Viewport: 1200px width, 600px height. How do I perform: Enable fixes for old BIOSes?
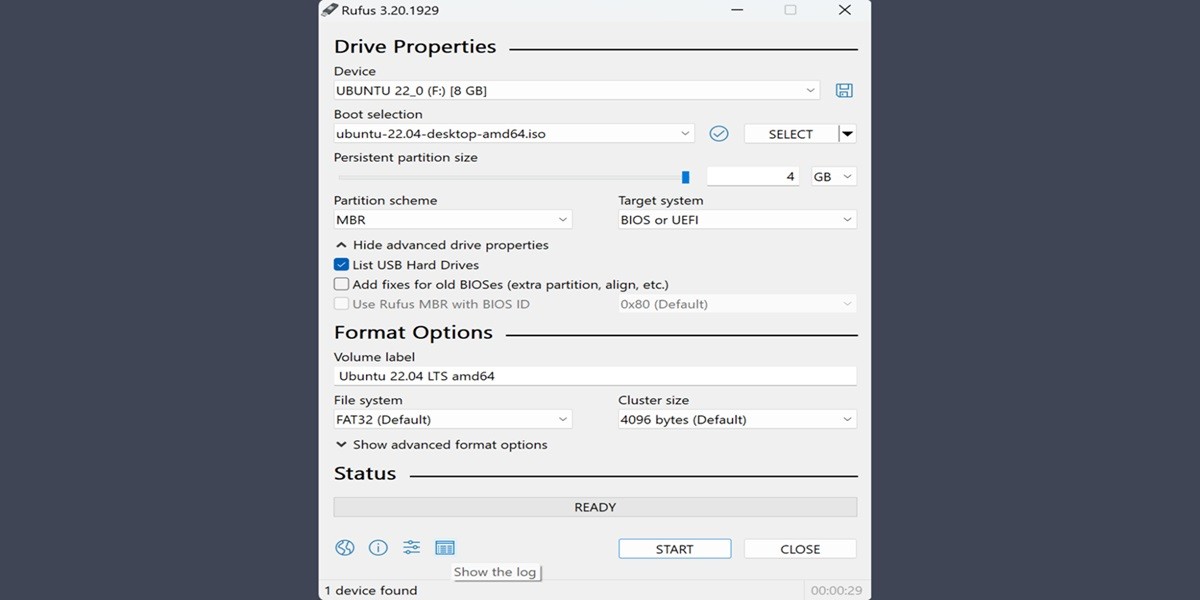341,284
